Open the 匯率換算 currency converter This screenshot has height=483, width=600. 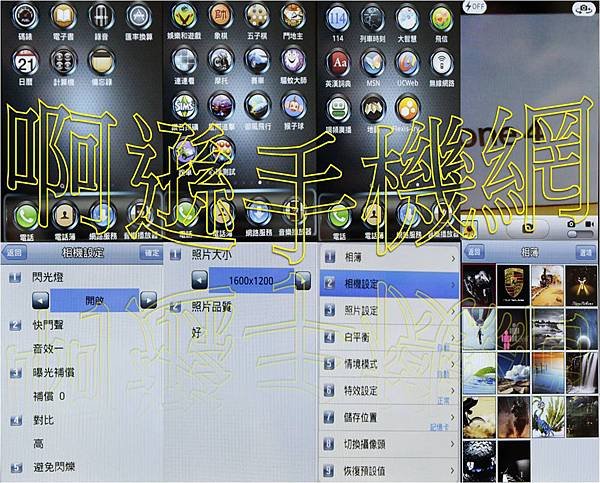137,17
